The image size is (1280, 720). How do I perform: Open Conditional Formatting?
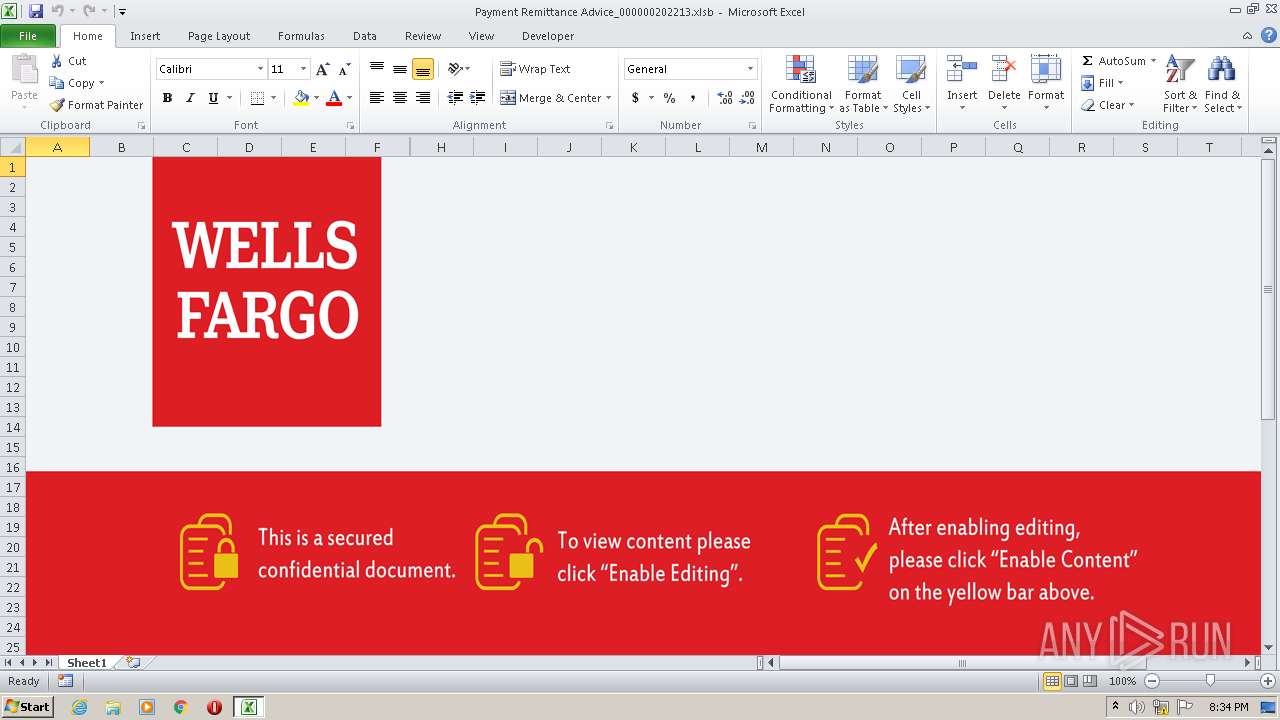[x=801, y=85]
